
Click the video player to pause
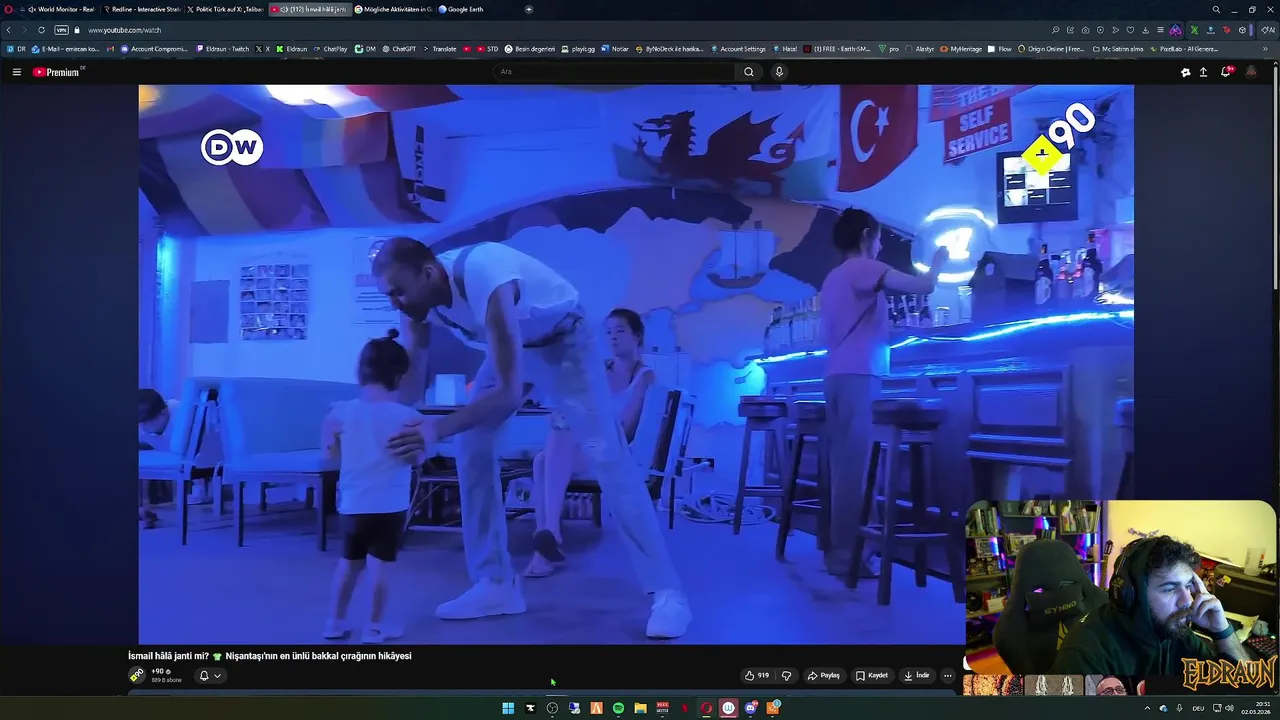pyautogui.click(x=636, y=364)
